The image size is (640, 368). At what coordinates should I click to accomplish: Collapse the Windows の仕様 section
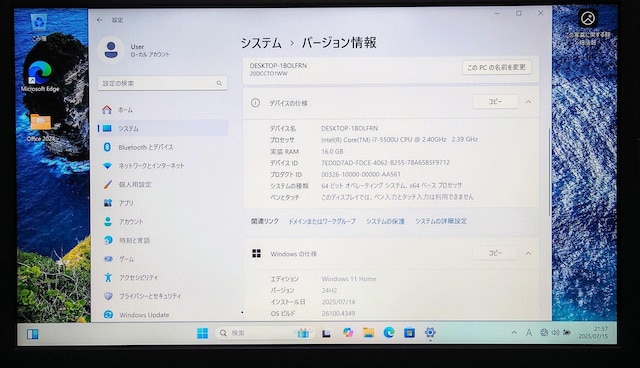tap(528, 254)
